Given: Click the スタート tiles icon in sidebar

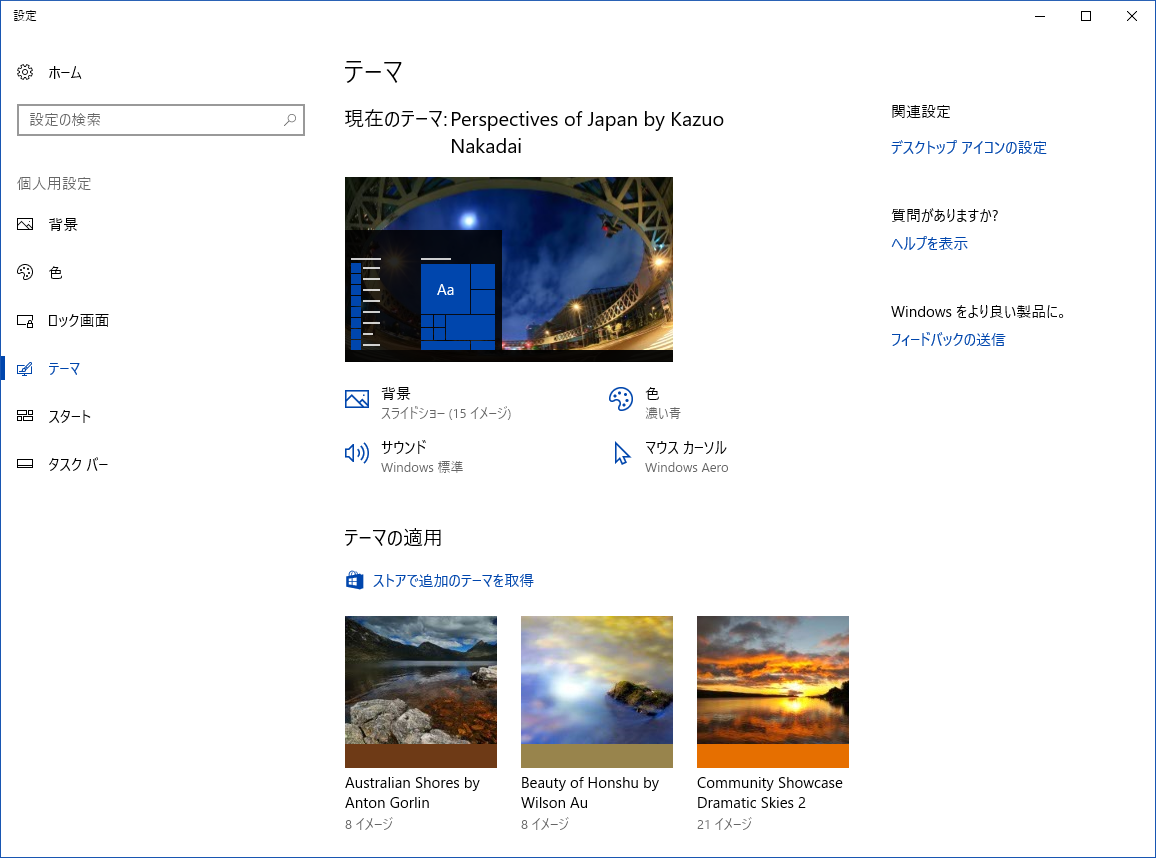Looking at the screenshot, I should pyautogui.click(x=25, y=416).
